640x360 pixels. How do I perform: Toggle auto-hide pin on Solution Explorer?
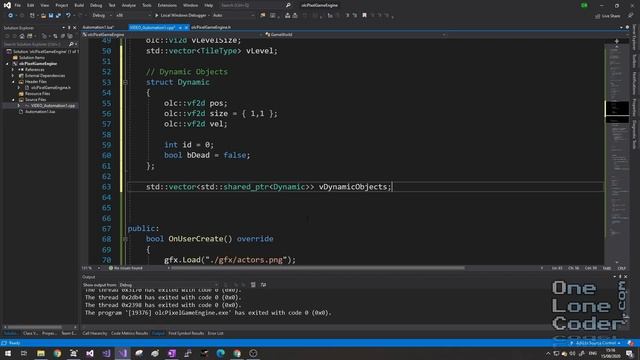pyautogui.click(x=69, y=28)
